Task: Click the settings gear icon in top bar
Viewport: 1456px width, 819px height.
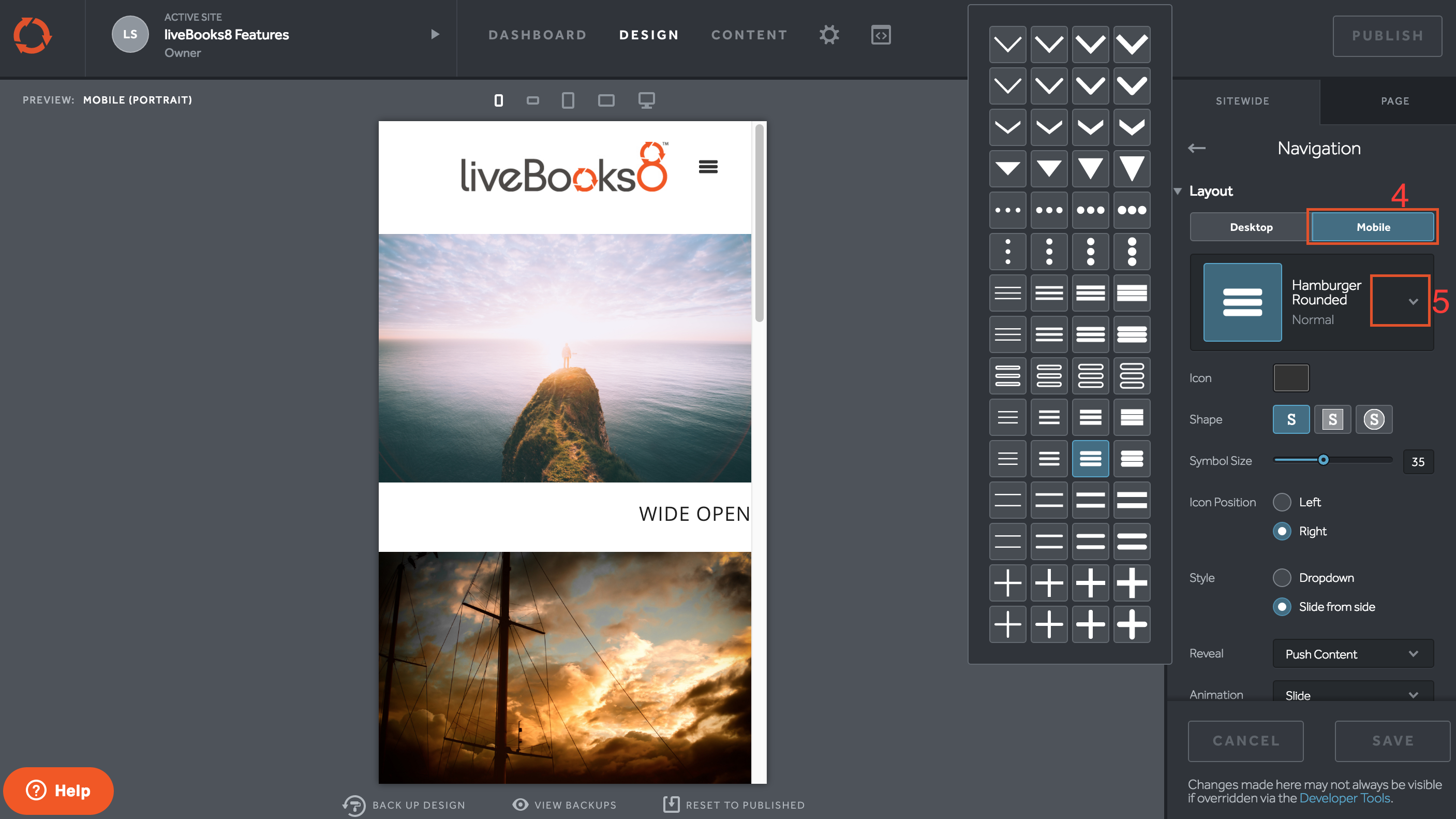Action: click(x=828, y=35)
